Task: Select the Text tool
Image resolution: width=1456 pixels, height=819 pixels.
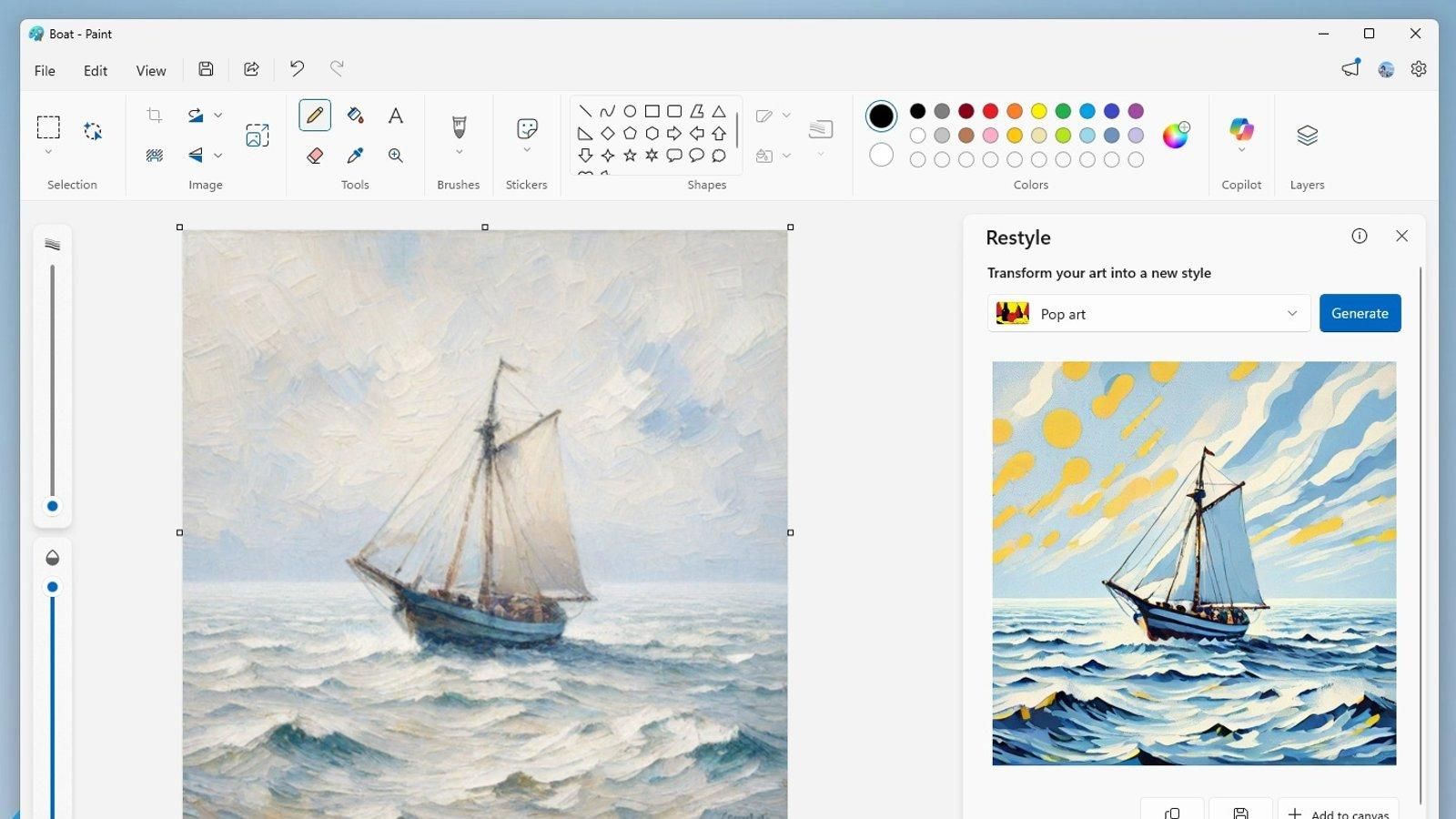Action: (x=395, y=115)
